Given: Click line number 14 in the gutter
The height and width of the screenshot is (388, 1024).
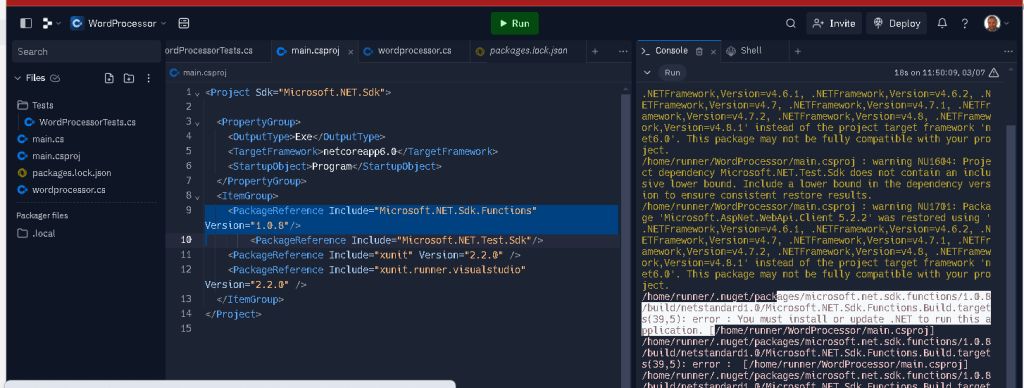Looking at the screenshot, I should click(187, 314).
